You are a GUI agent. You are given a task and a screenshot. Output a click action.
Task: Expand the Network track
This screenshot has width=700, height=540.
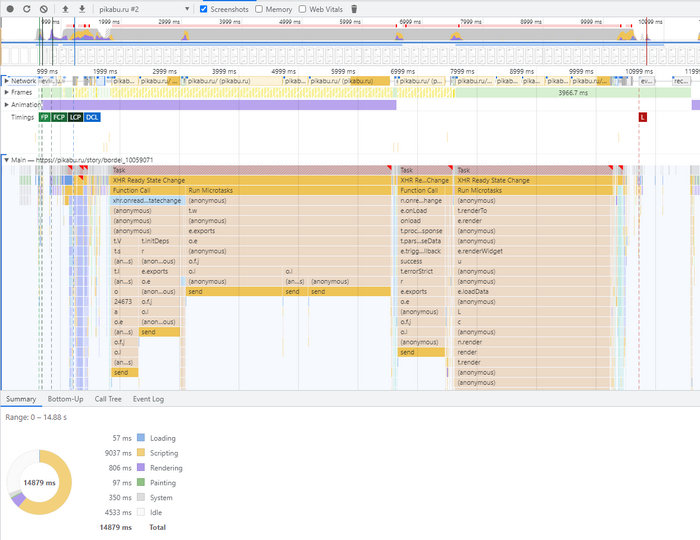click(x=5, y=80)
